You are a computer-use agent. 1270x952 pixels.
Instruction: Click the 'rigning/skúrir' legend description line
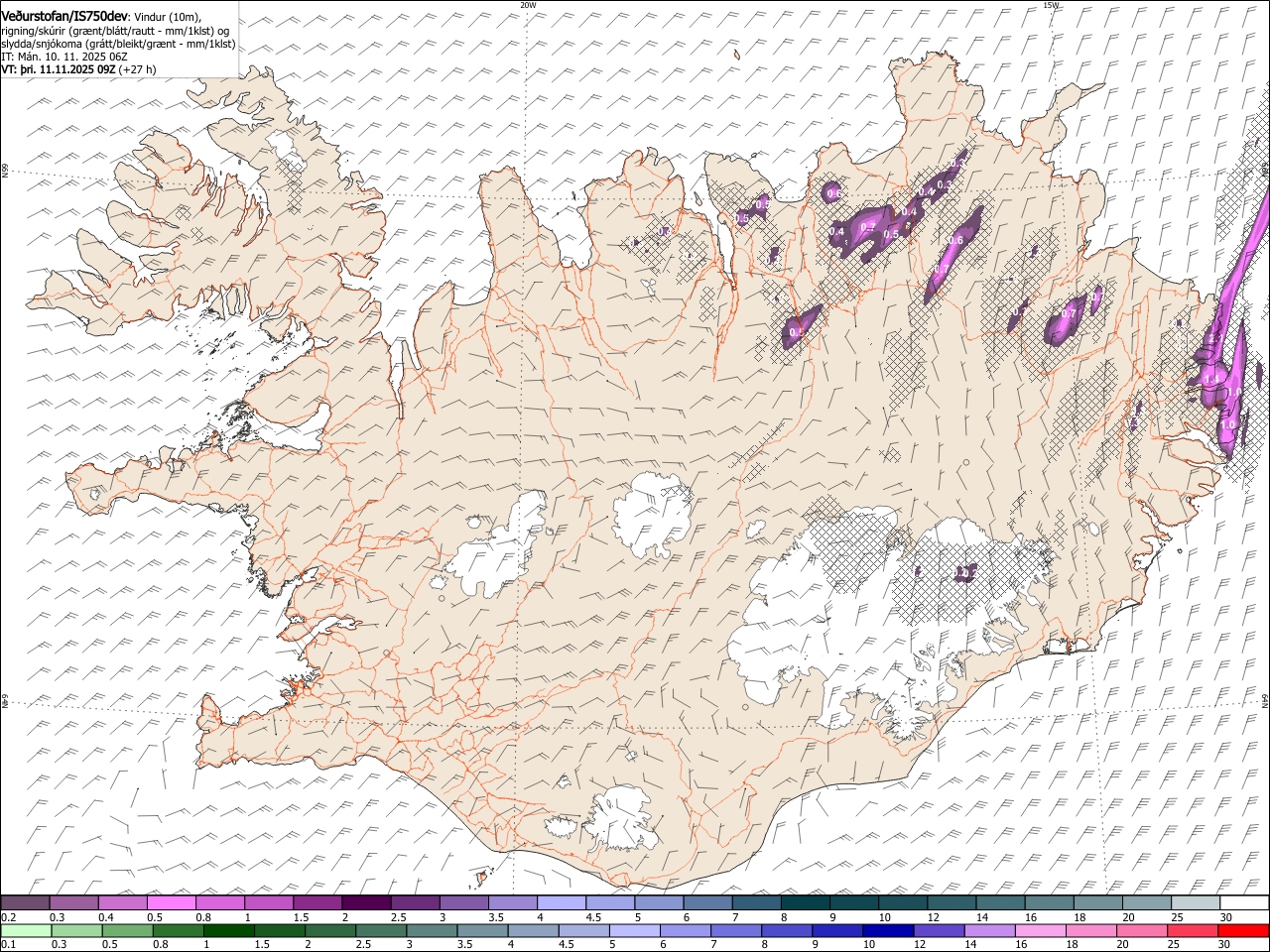pyautogui.click(x=115, y=30)
